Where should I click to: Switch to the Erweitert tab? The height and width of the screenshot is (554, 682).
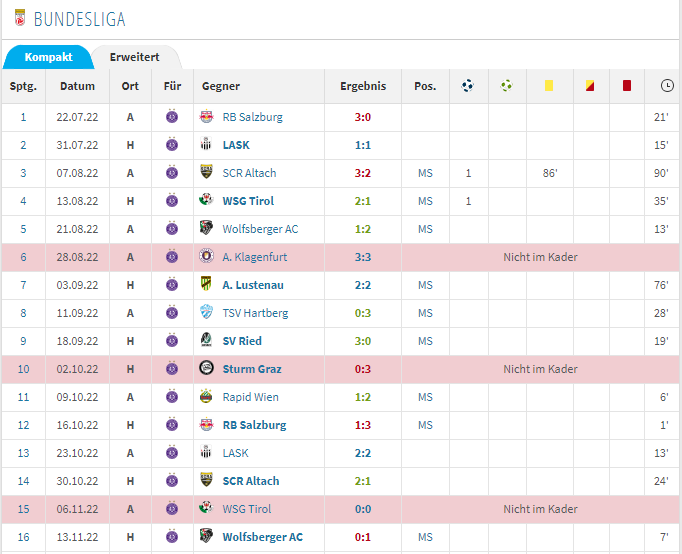(132, 57)
